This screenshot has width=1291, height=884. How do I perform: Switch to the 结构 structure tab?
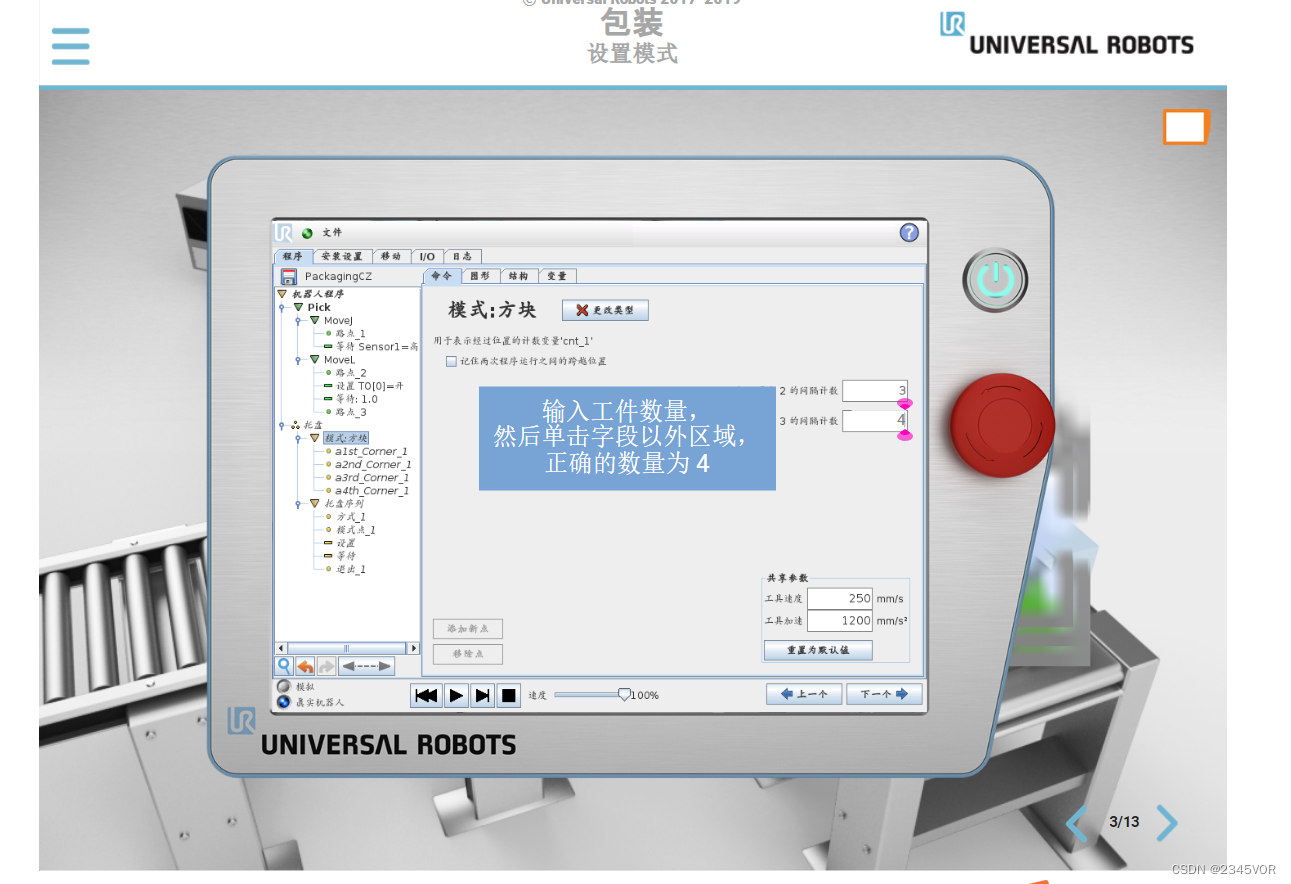pyautogui.click(x=519, y=276)
